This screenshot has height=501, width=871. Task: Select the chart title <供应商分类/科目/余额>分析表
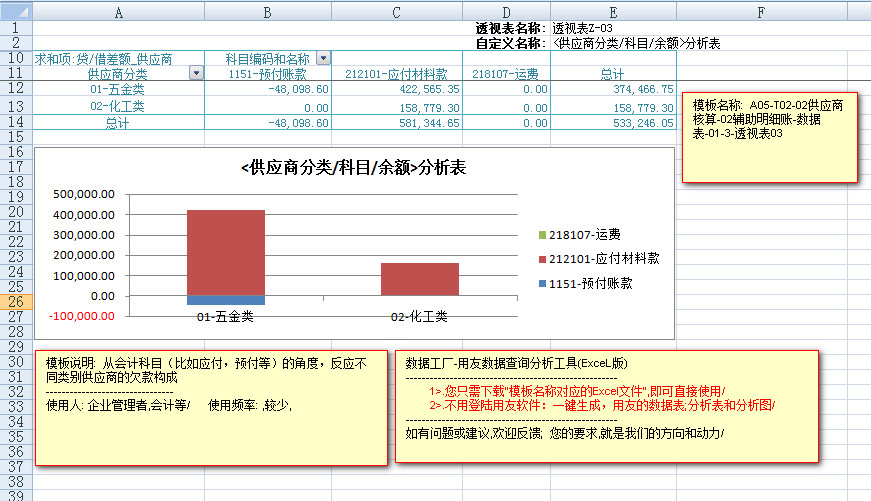pos(353,168)
